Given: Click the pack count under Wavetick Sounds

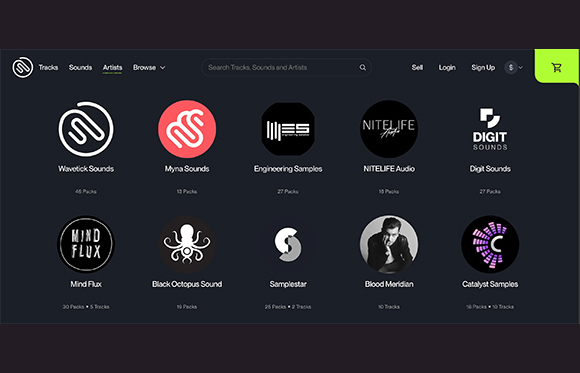Looking at the screenshot, I should 86,191.
